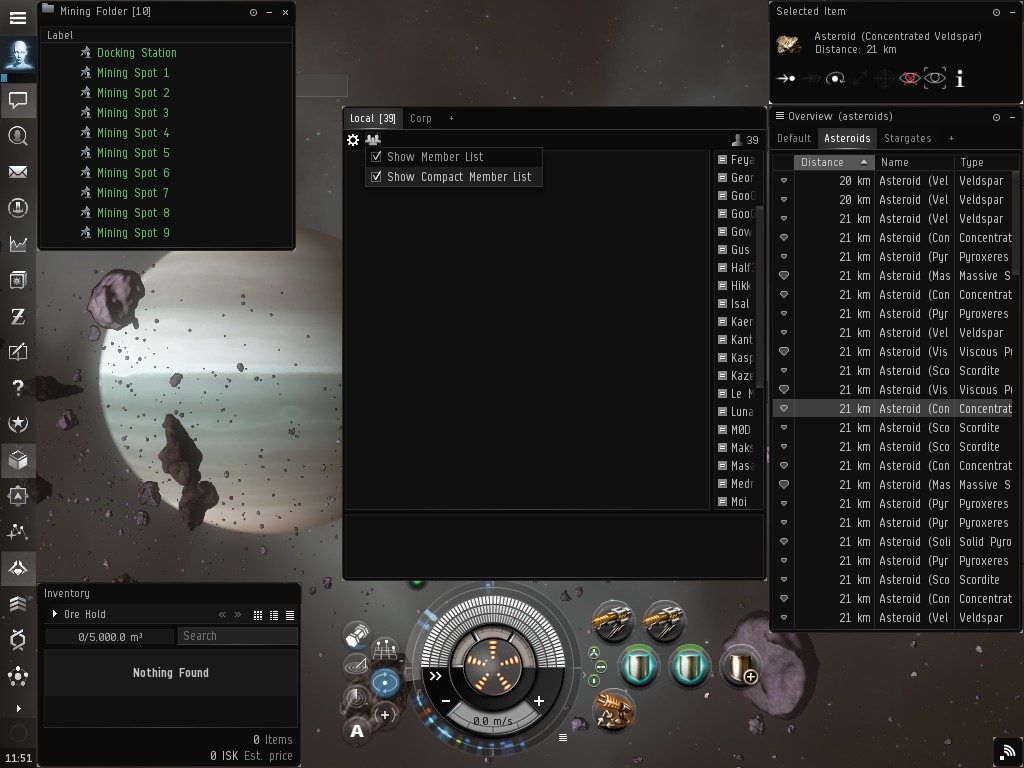Open the directional scanner button
Viewport: 1024px width, 768px height.
click(357, 698)
